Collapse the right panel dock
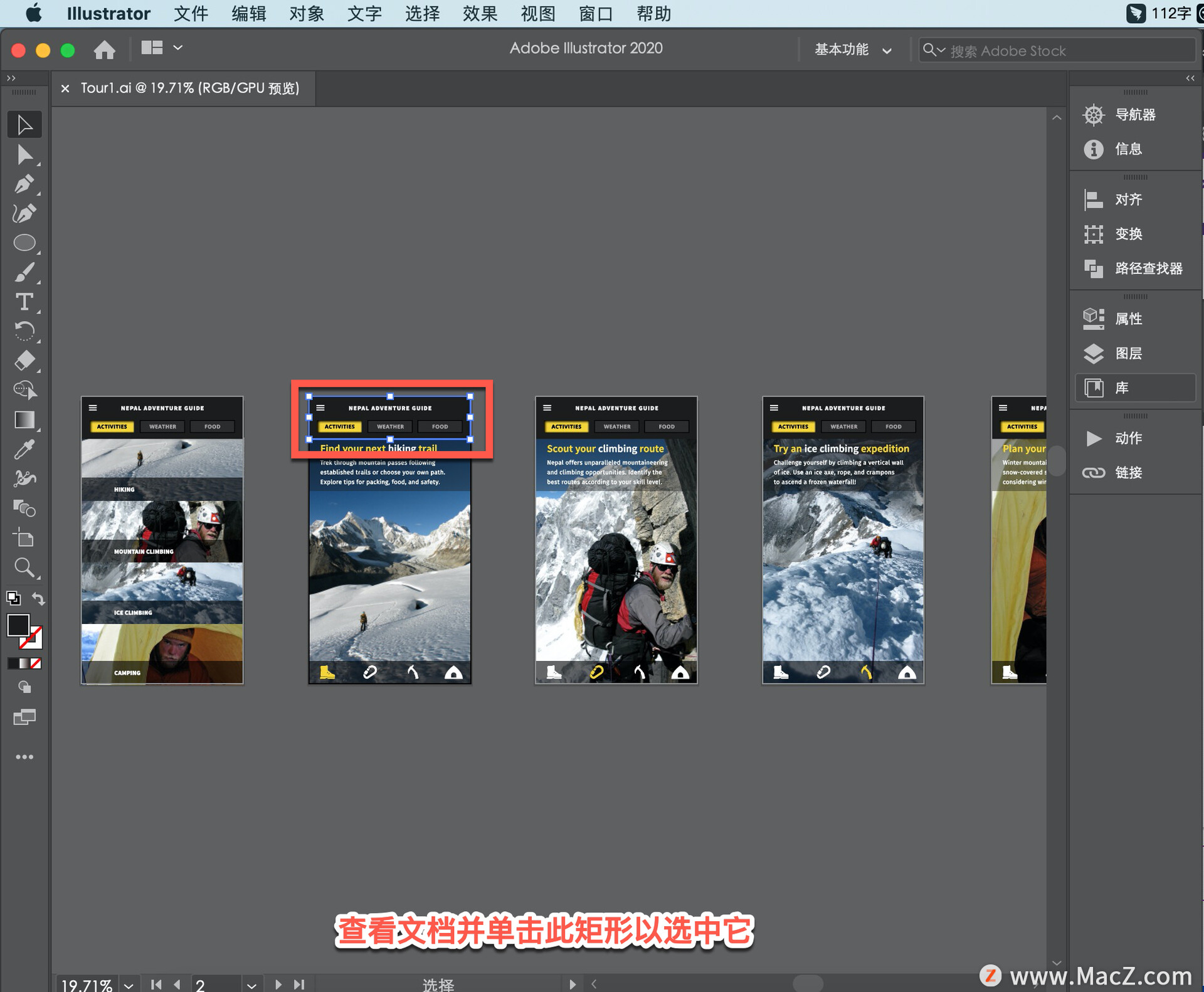This screenshot has height=992, width=1204. coord(1190,78)
